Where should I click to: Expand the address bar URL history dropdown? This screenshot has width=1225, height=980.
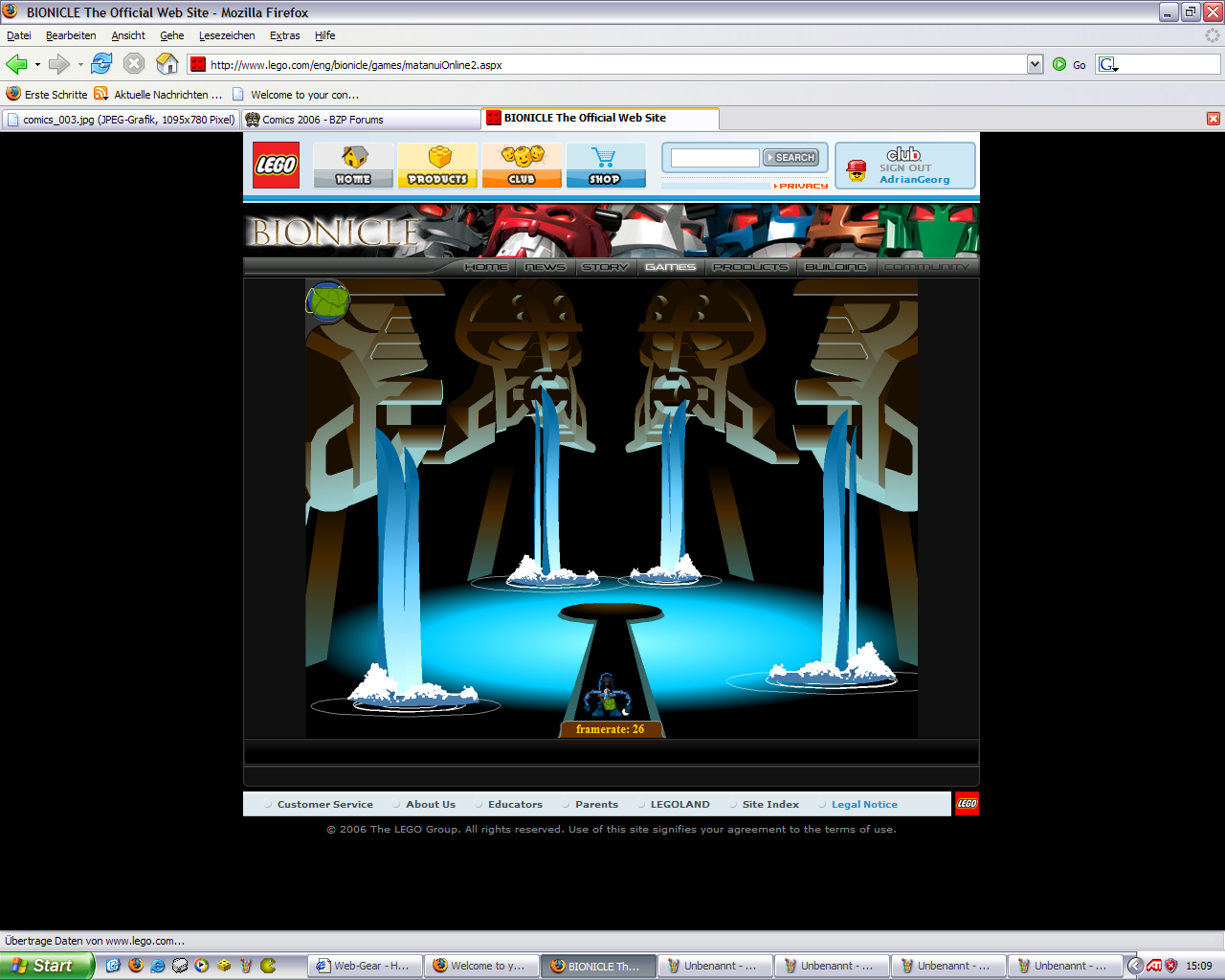(1035, 64)
